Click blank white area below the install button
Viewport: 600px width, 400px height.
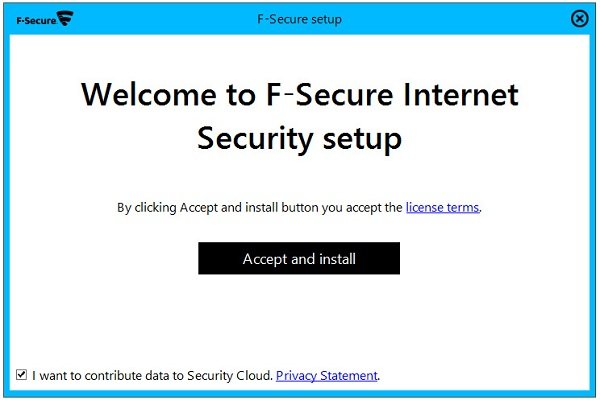pyautogui.click(x=299, y=320)
